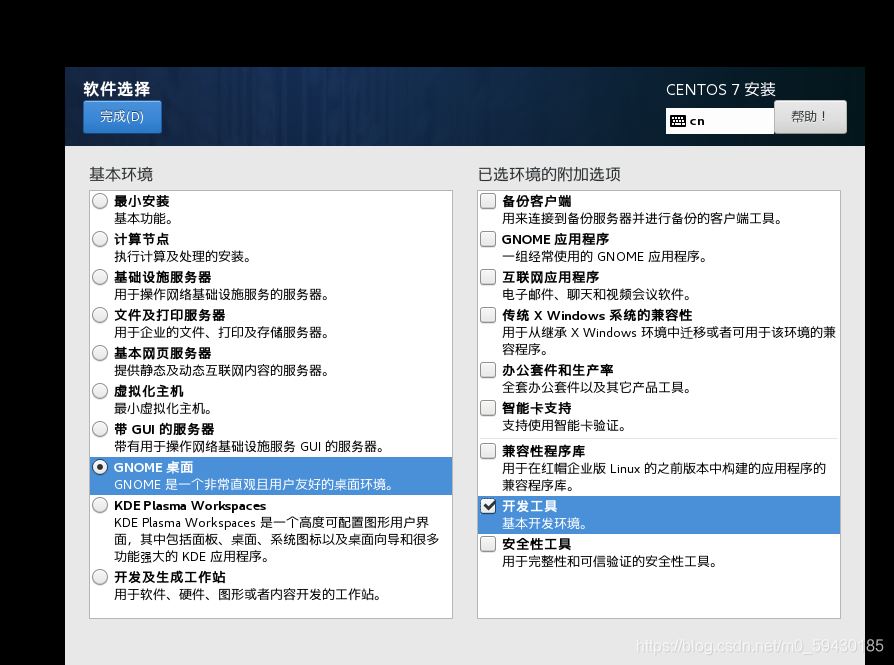The width and height of the screenshot is (894, 665).
Task: Select the 虚拟化主机 environment
Action: point(100,391)
